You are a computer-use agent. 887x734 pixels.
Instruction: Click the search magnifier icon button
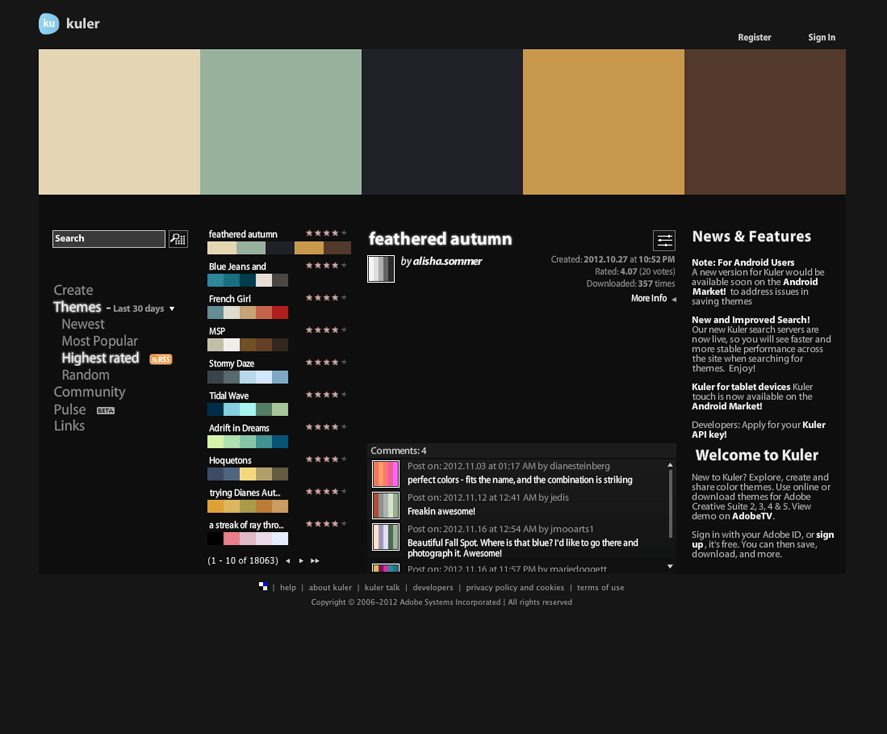pyautogui.click(x=178, y=239)
